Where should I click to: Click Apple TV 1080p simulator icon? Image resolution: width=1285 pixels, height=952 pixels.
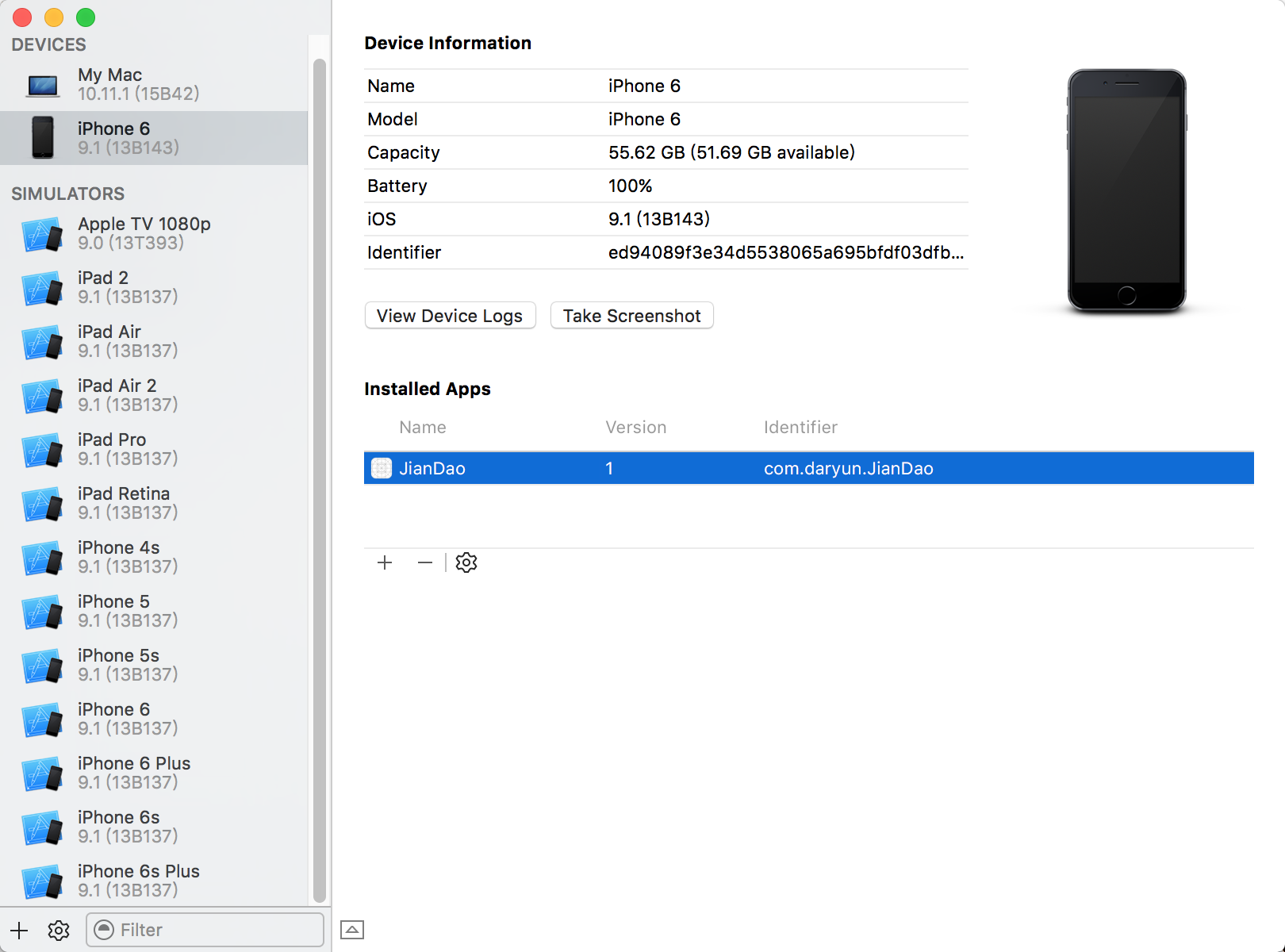(43, 234)
